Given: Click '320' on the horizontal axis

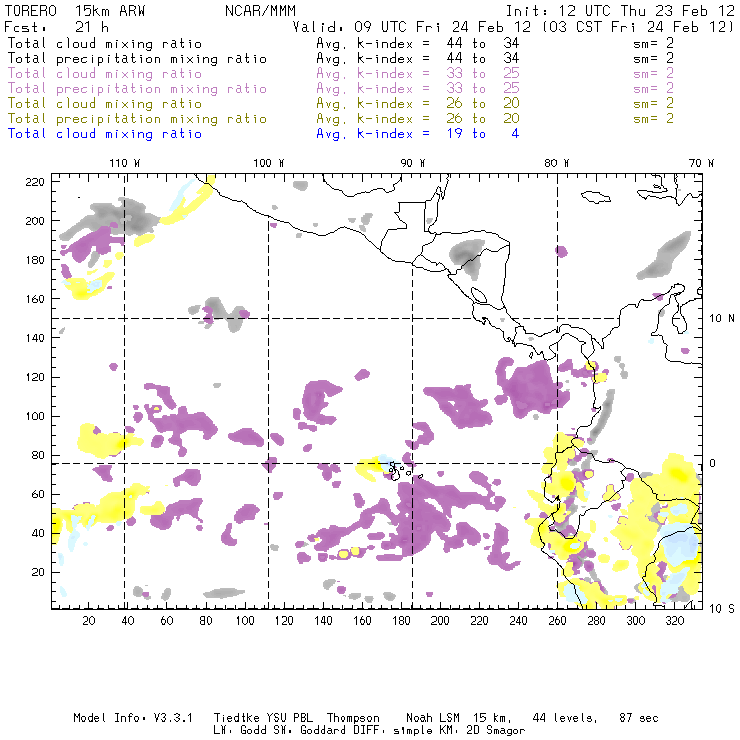Looking at the screenshot, I should pyautogui.click(x=675, y=621).
